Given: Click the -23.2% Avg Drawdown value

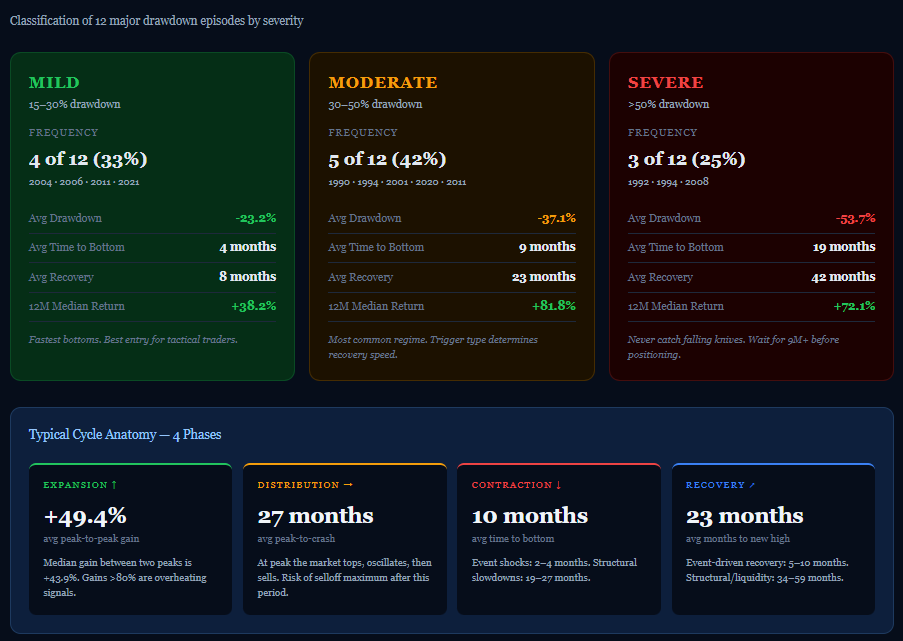Looking at the screenshot, I should click(x=256, y=218).
